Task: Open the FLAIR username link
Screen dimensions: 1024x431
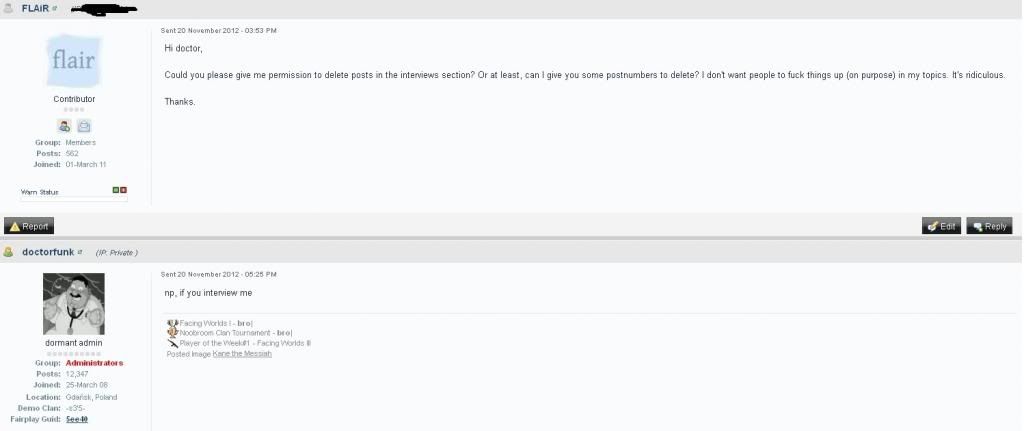Action: click(35, 8)
